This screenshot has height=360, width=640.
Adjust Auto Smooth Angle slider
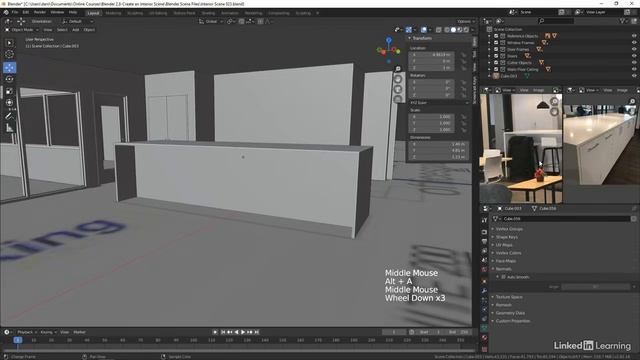tap(596, 287)
